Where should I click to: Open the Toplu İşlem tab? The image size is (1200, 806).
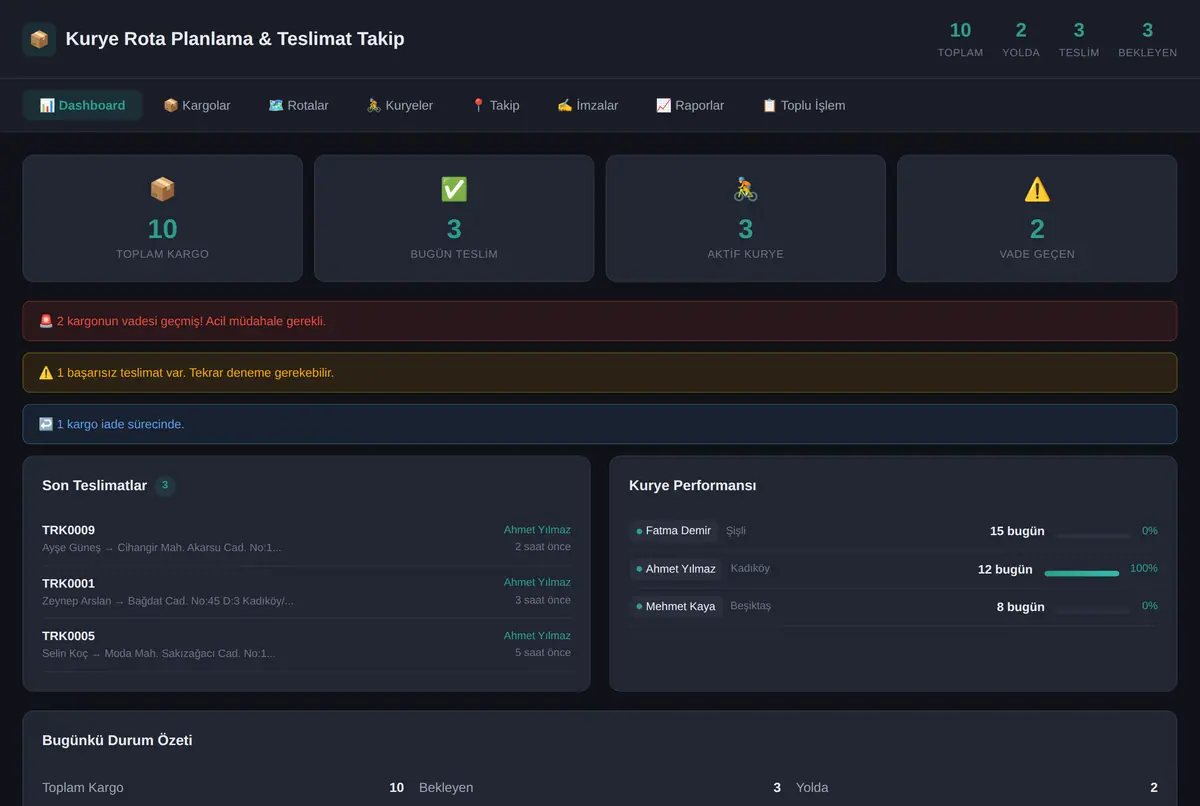click(804, 105)
